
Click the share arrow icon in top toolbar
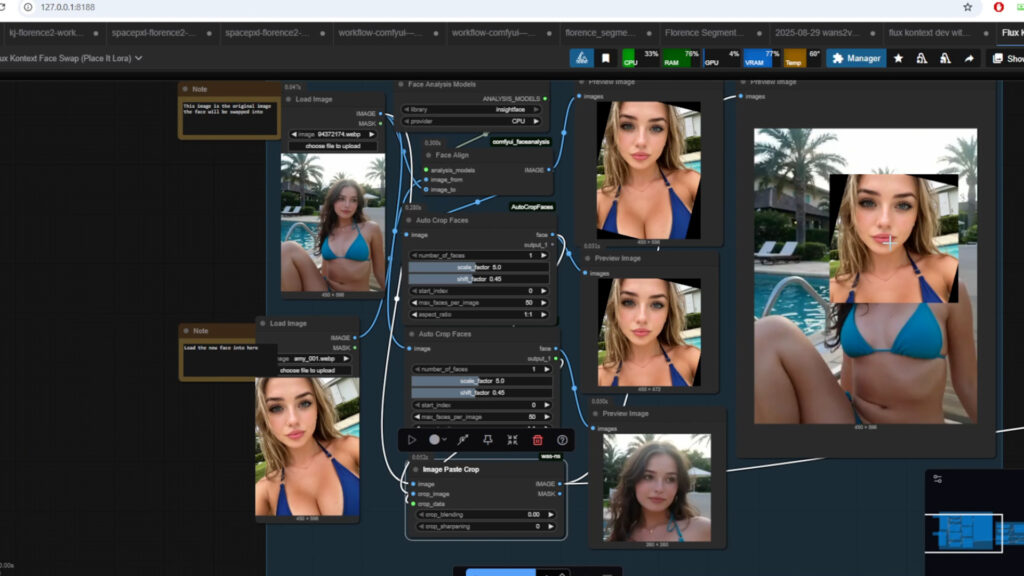click(969, 59)
